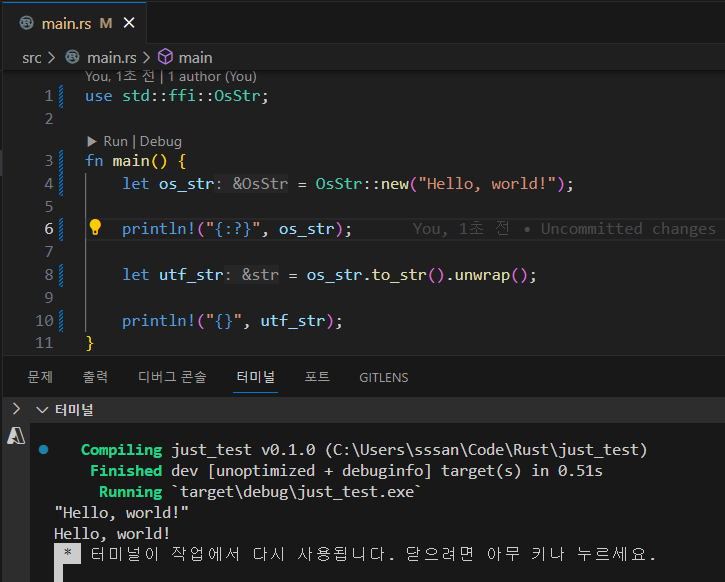The image size is (725, 582).
Task: Collapse the 터미널 section chevron
Action: pyautogui.click(x=41, y=409)
